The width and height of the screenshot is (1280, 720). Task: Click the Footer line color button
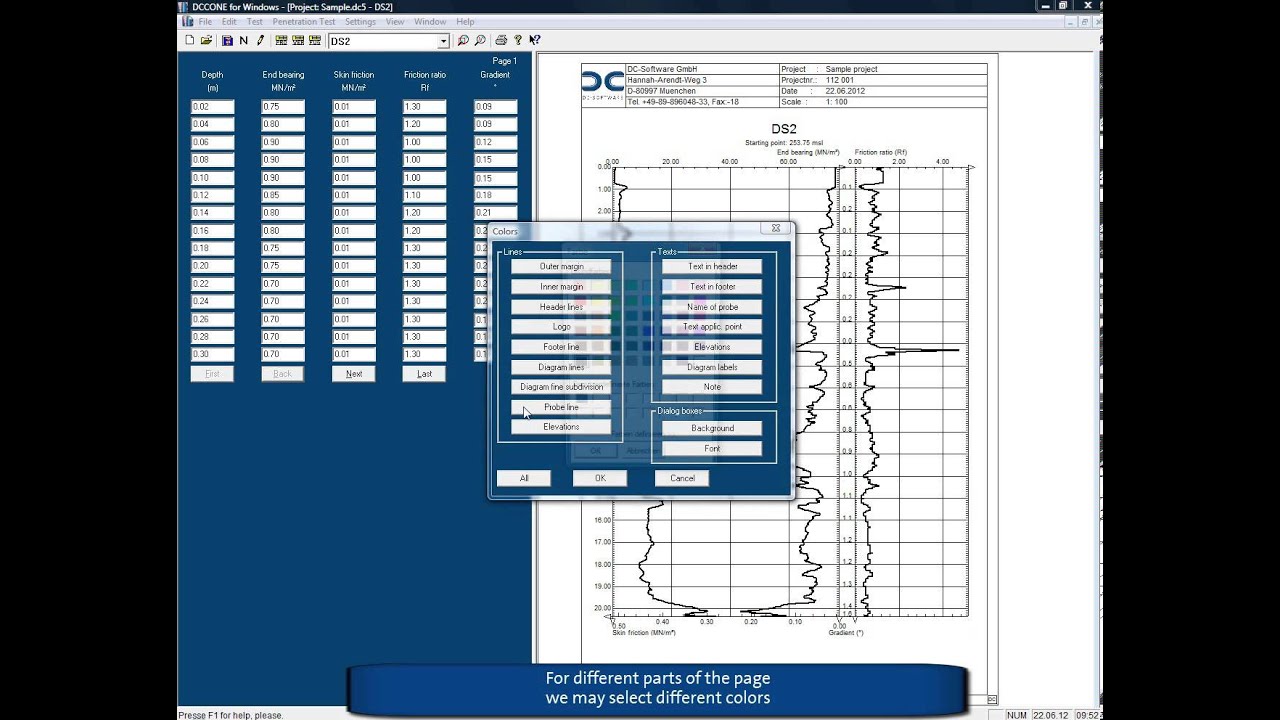(x=561, y=347)
